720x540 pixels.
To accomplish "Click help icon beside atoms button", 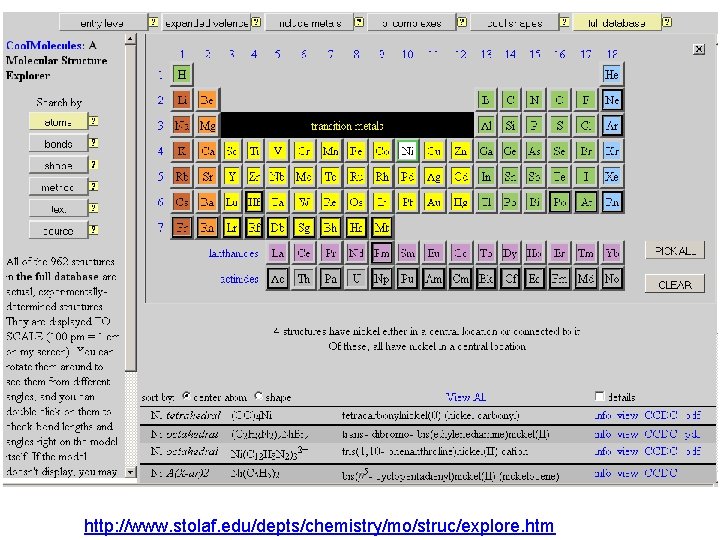I will click(x=93, y=121).
